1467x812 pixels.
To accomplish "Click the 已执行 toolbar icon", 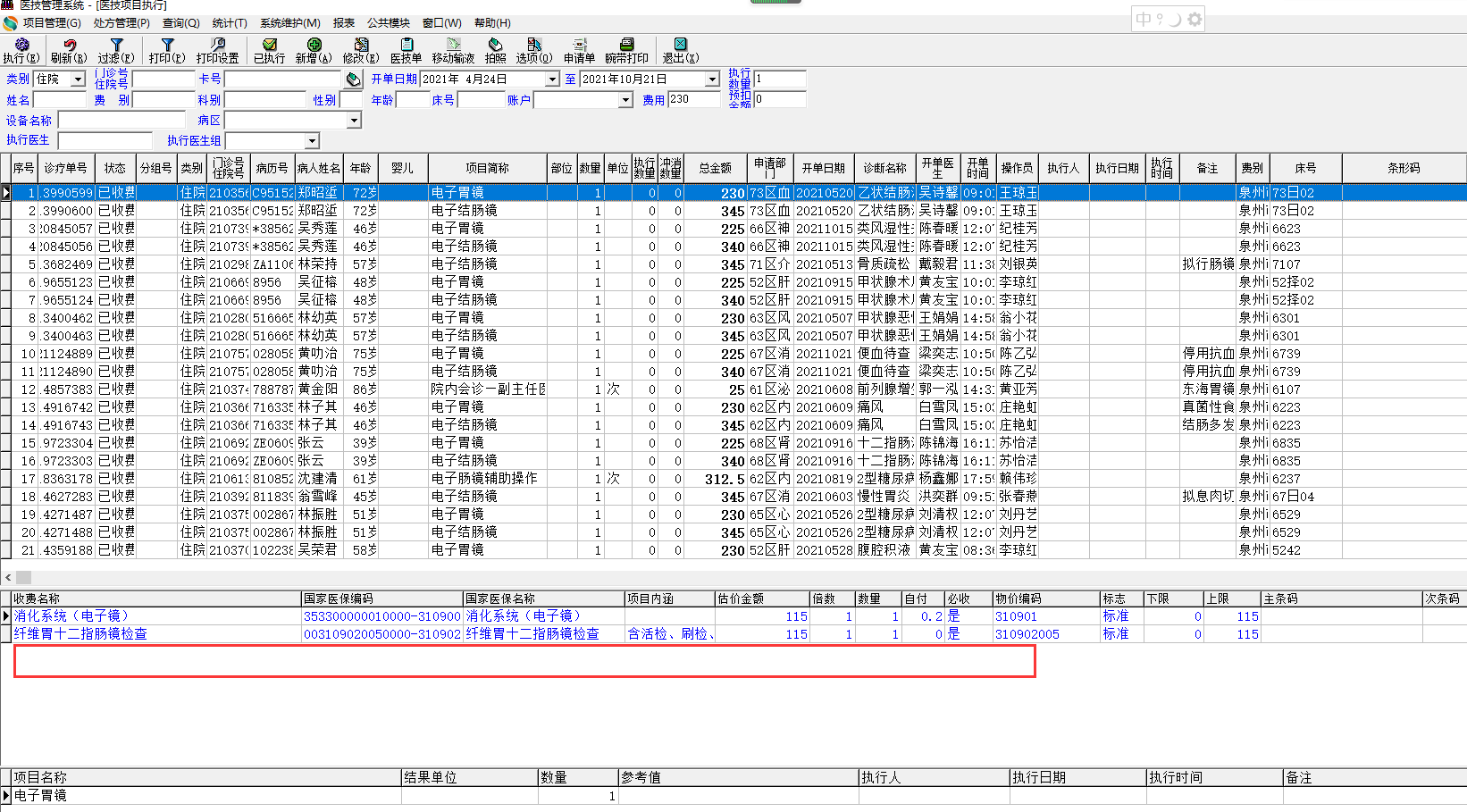I will 269,50.
